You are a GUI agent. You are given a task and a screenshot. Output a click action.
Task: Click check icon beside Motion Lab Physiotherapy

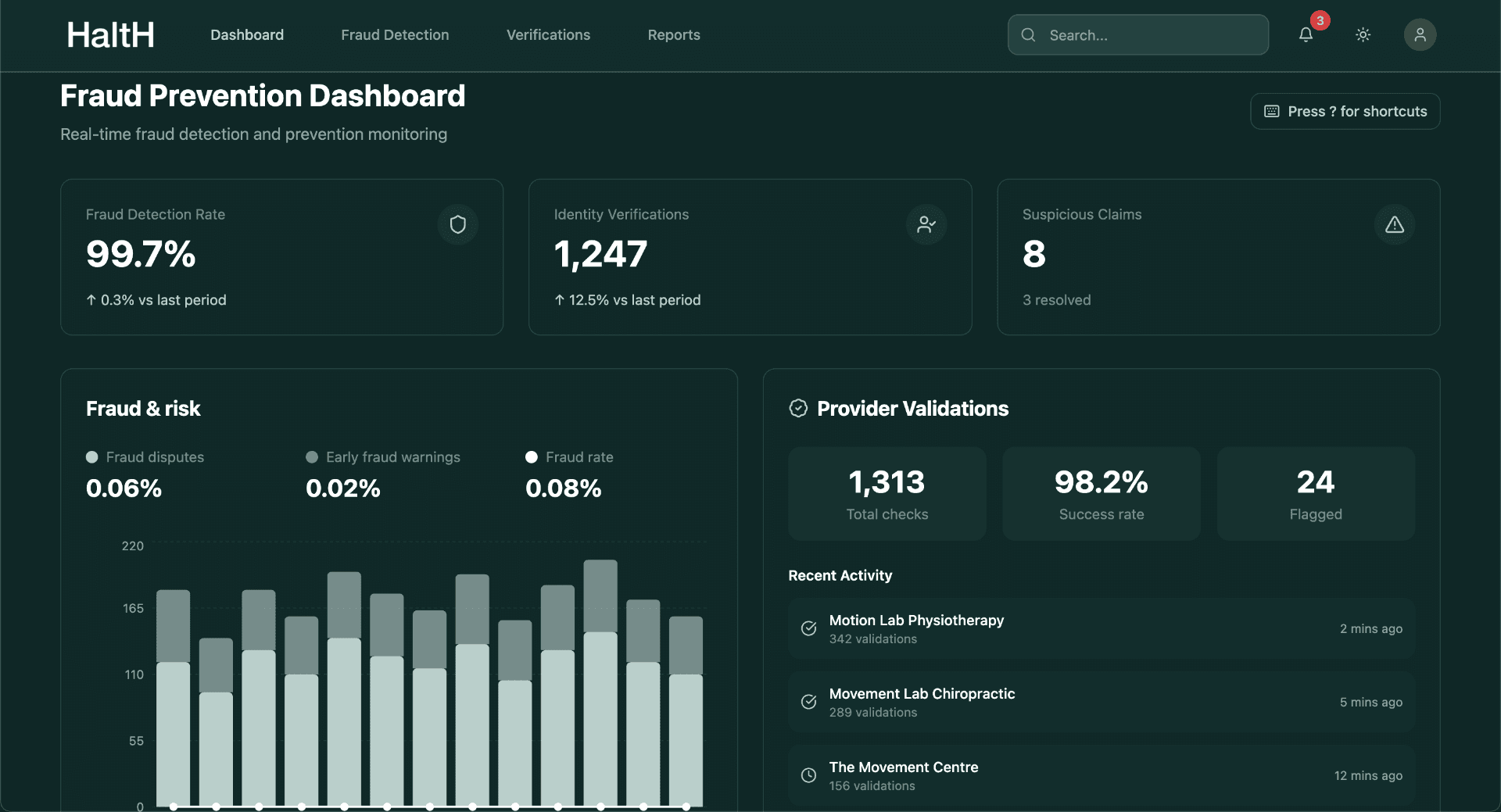809,628
